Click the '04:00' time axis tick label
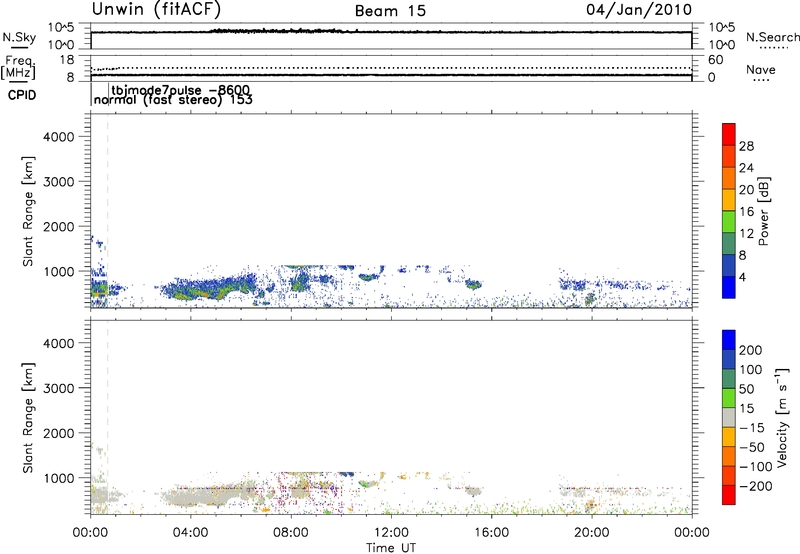Image resolution: width=800 pixels, height=554 pixels. tap(190, 533)
